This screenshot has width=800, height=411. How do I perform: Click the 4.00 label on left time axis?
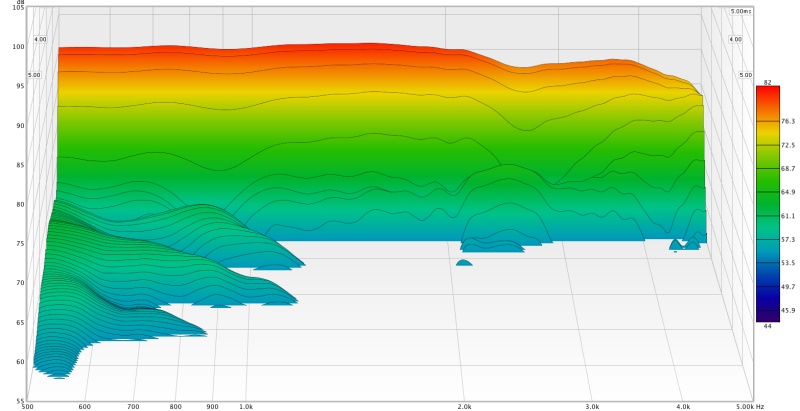tap(40, 40)
